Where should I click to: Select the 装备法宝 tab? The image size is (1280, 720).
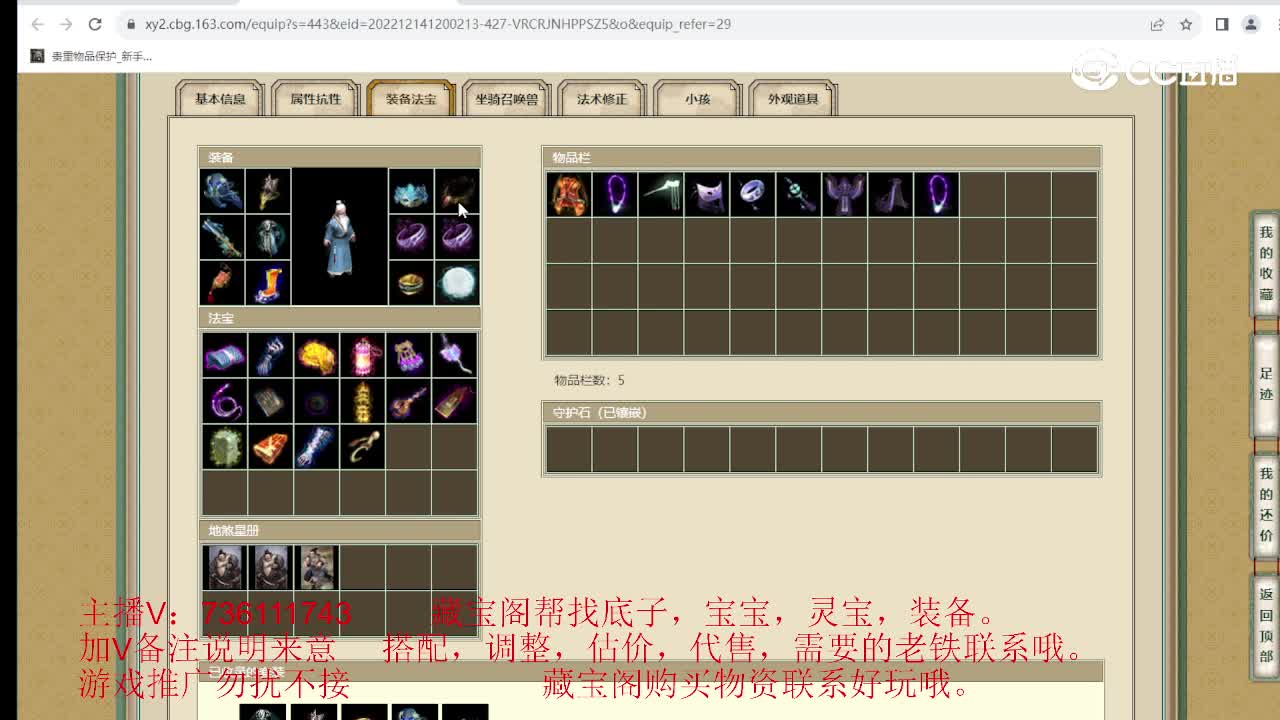[411, 99]
